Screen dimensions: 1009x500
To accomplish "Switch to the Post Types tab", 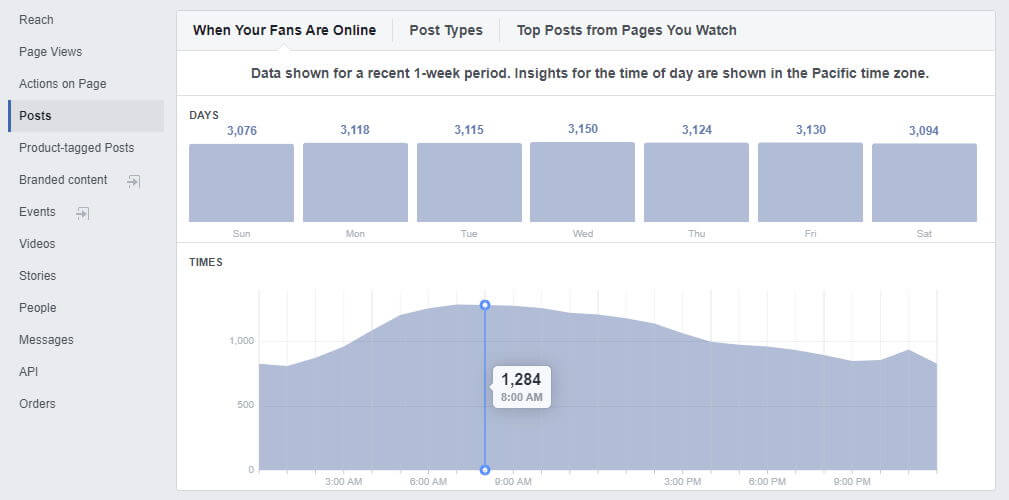I will 445,30.
